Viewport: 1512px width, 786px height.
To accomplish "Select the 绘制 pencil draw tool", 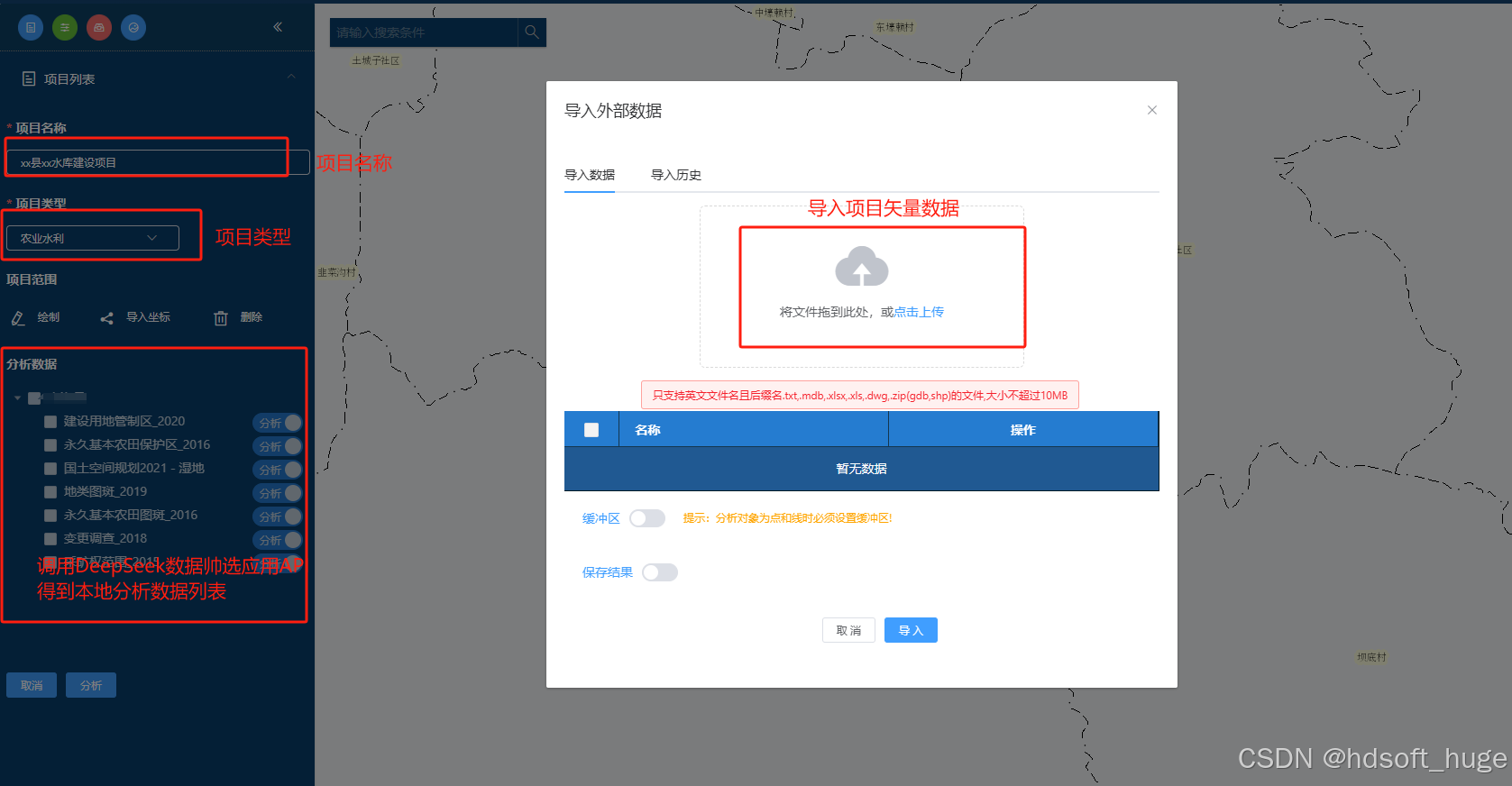I will point(18,317).
